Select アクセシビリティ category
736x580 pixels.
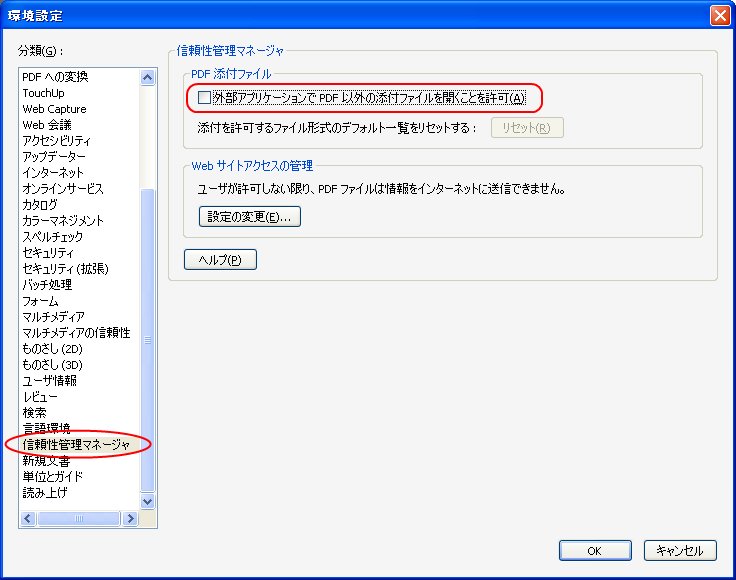pos(57,141)
